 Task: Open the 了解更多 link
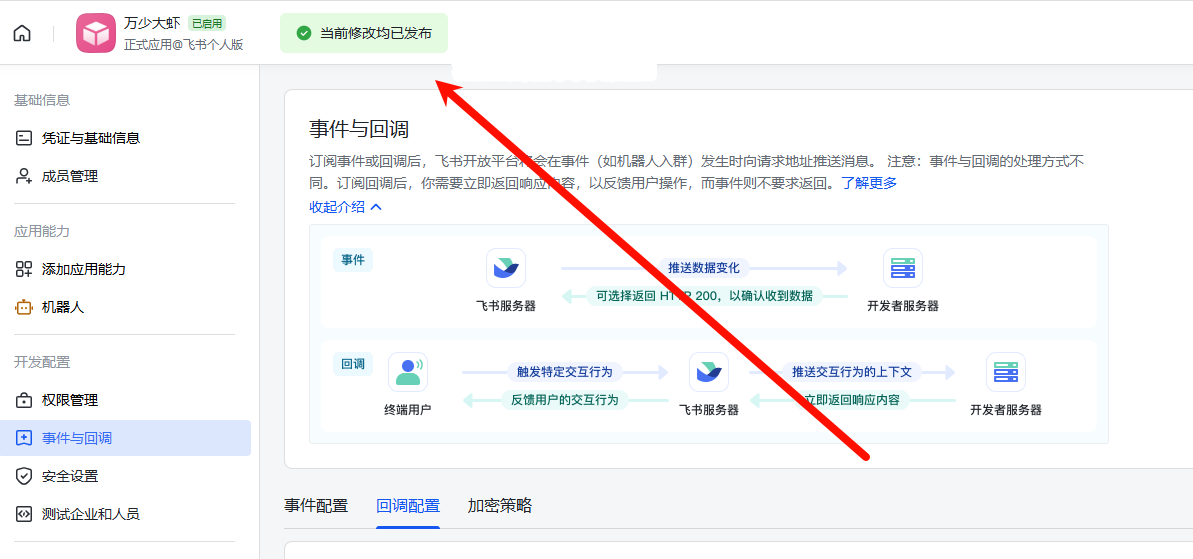(868, 183)
